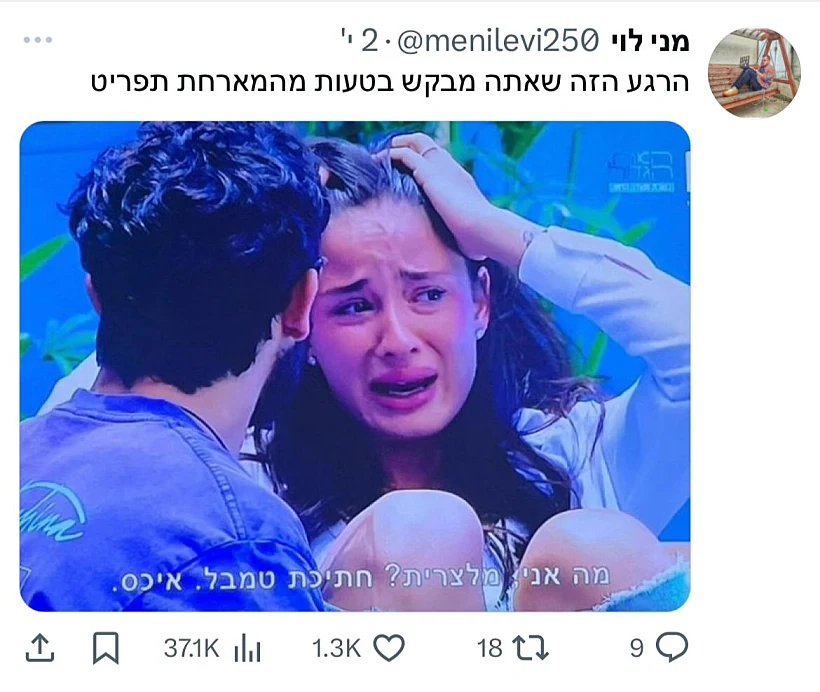
Task: Open the @menilevi250 profile handle
Action: click(x=498, y=41)
